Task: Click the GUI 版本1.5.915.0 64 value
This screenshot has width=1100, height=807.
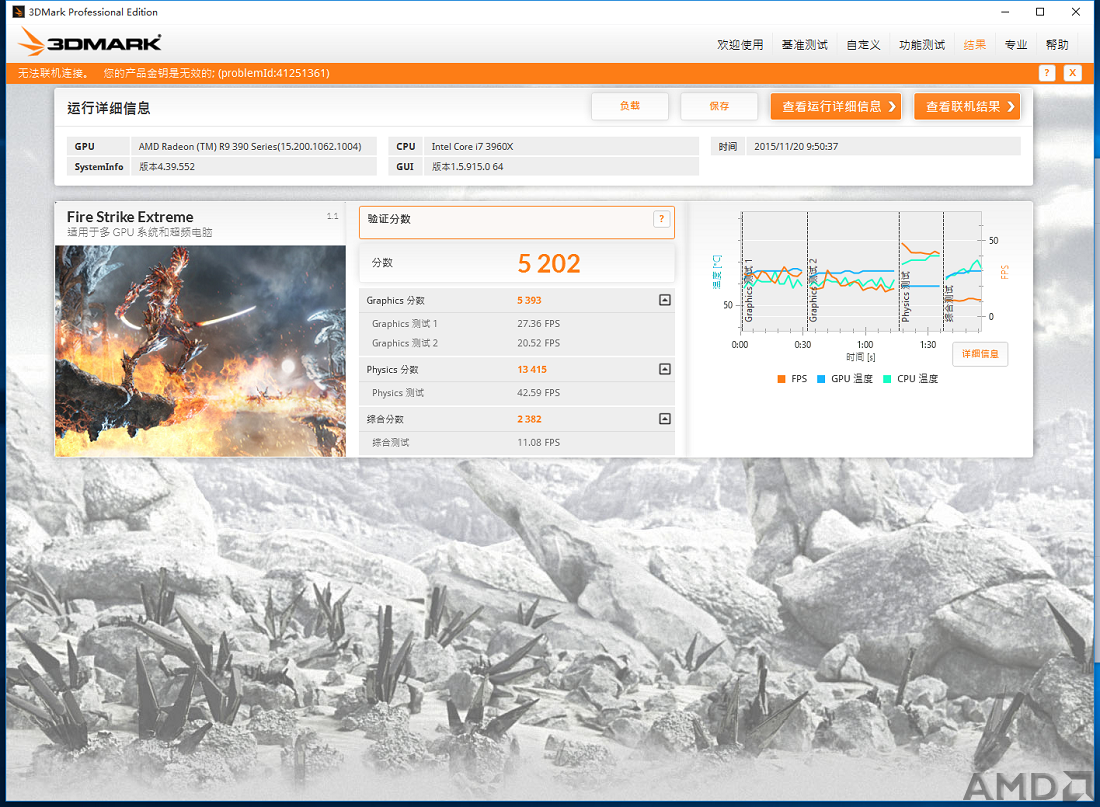Action: [x=467, y=167]
